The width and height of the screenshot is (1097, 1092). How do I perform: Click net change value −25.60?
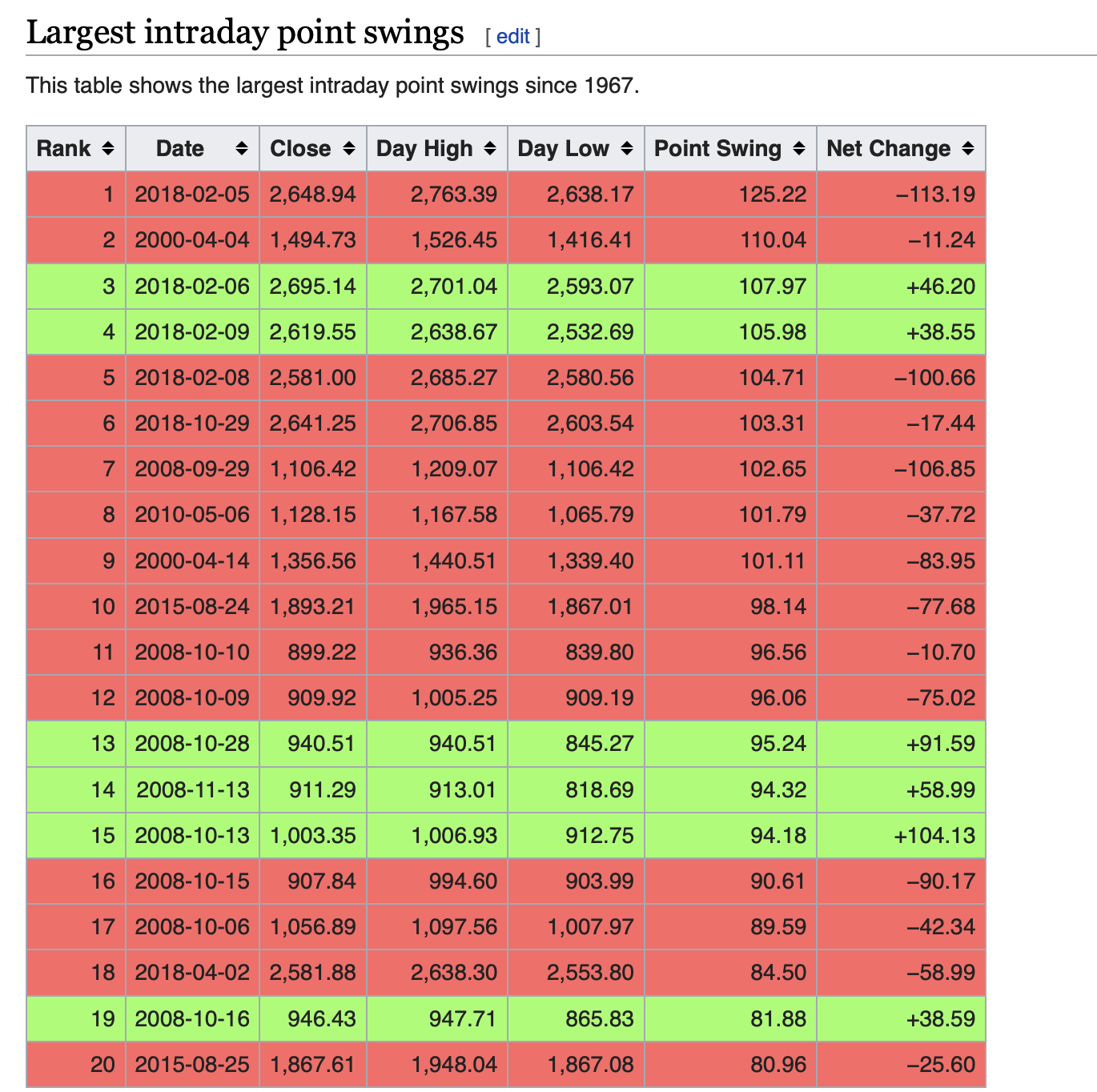(x=940, y=1065)
